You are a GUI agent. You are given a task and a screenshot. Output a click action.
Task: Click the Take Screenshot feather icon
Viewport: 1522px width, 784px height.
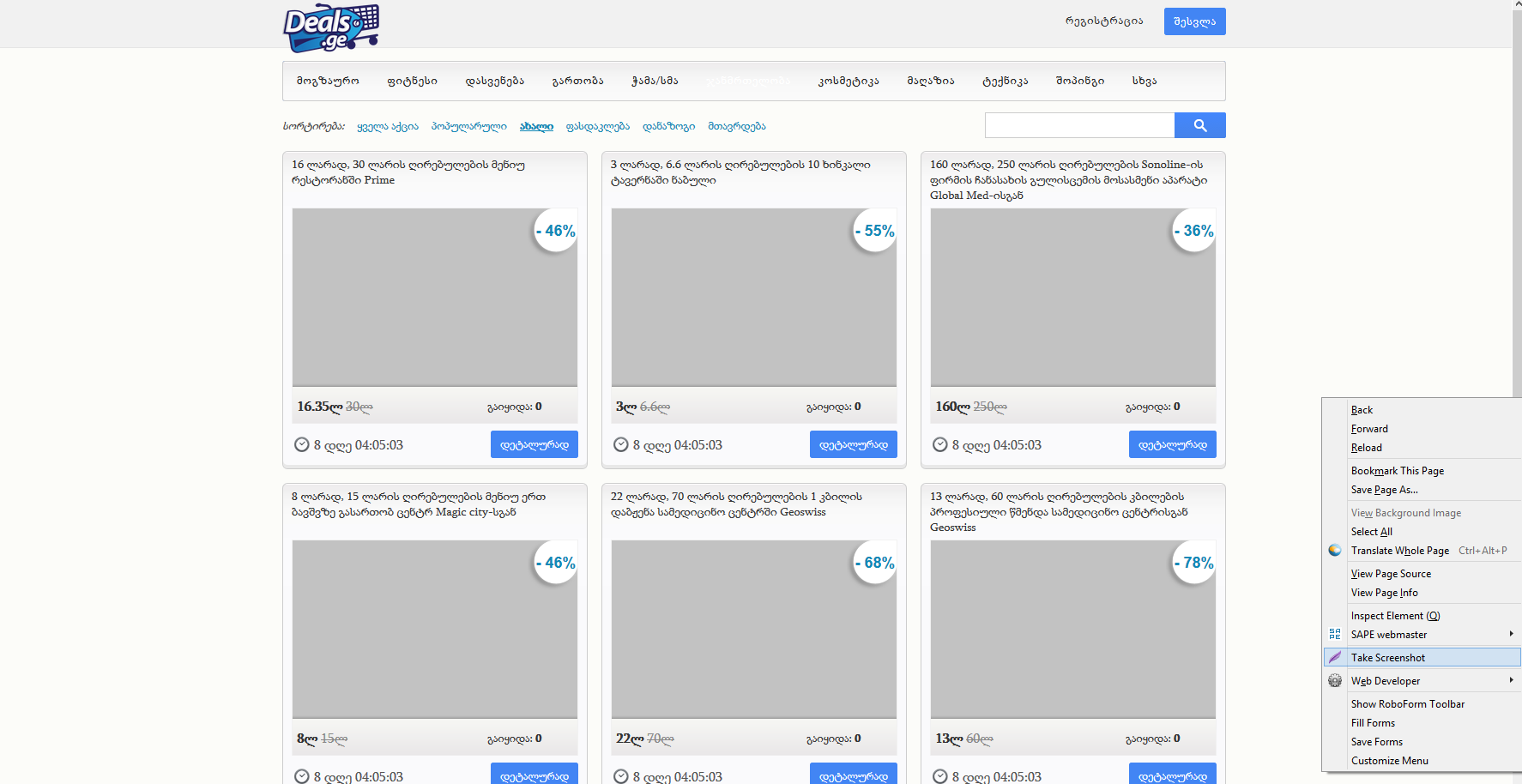coord(1335,658)
